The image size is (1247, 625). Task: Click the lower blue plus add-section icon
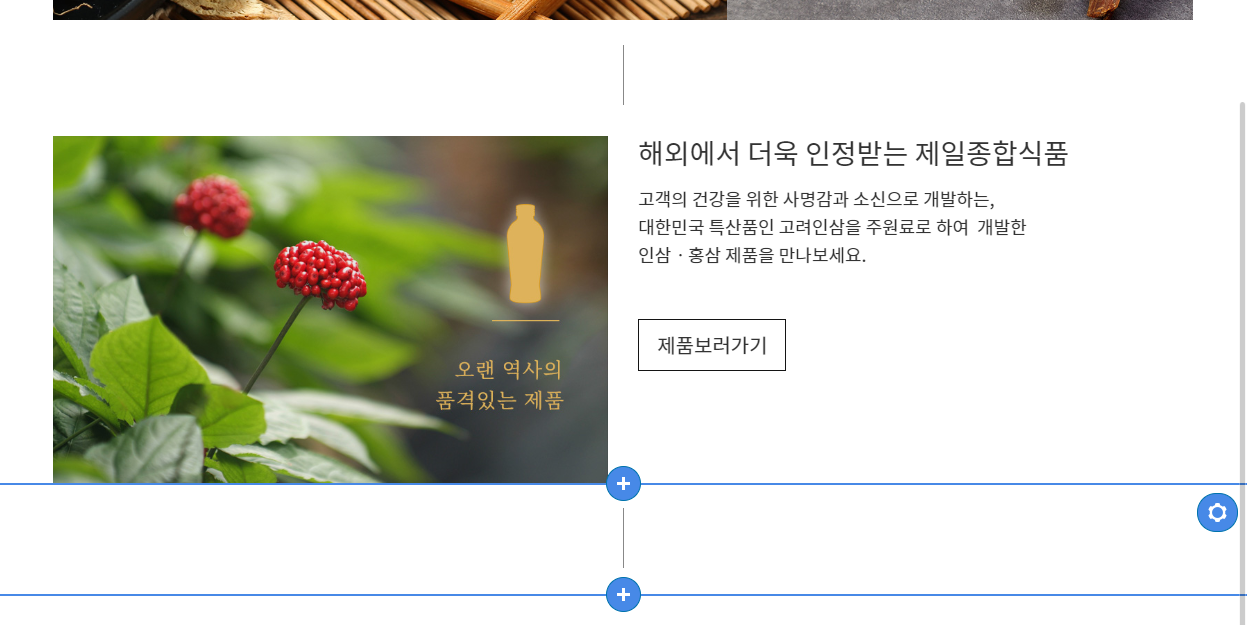[623, 595]
